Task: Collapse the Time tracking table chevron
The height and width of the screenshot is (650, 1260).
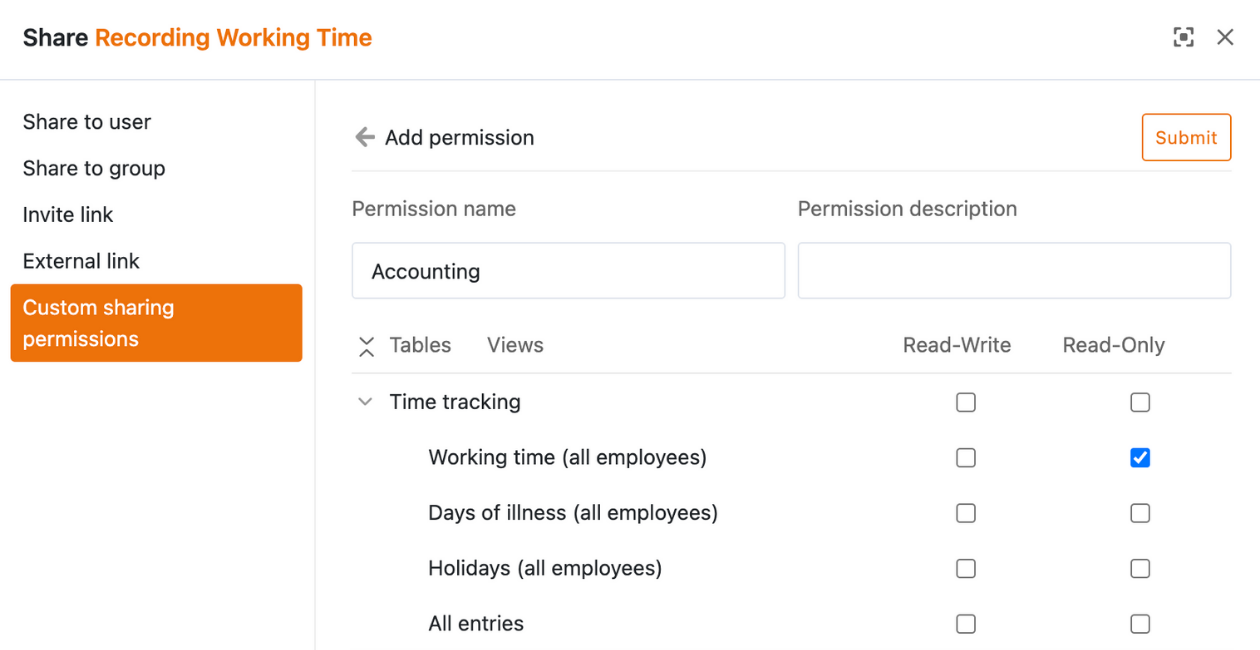Action: coord(365,402)
